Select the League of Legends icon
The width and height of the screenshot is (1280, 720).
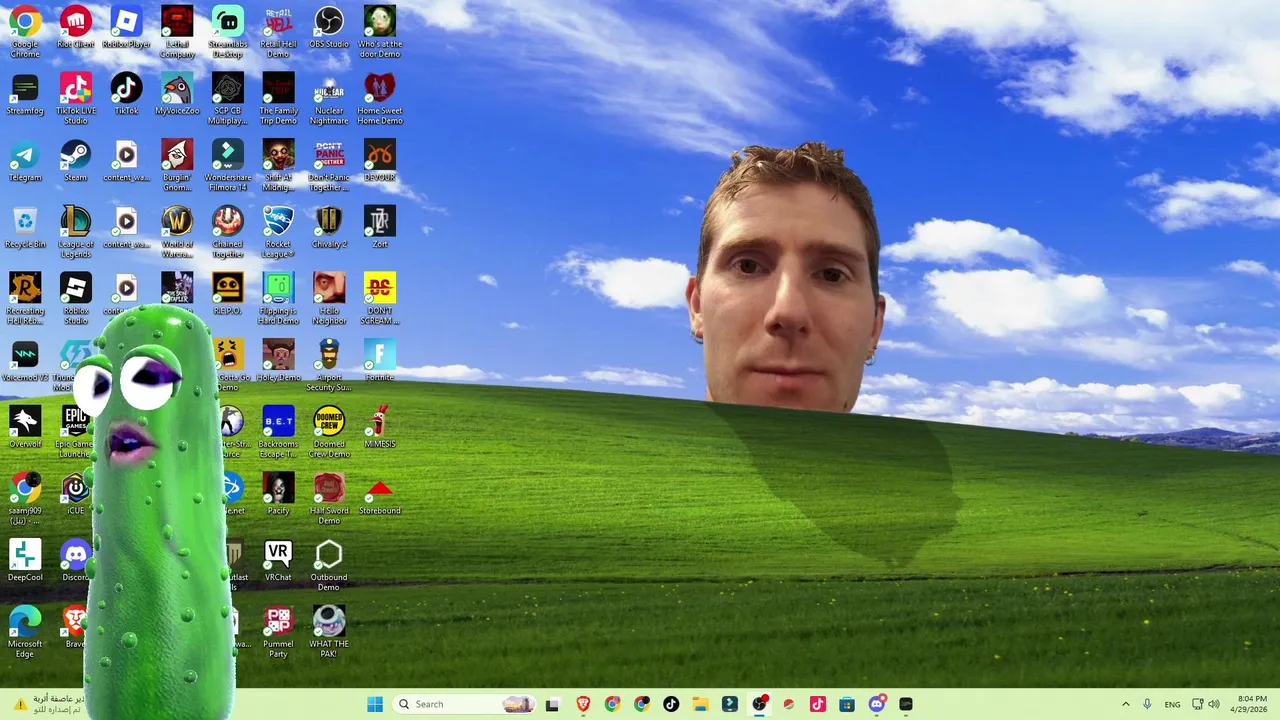[x=76, y=232]
